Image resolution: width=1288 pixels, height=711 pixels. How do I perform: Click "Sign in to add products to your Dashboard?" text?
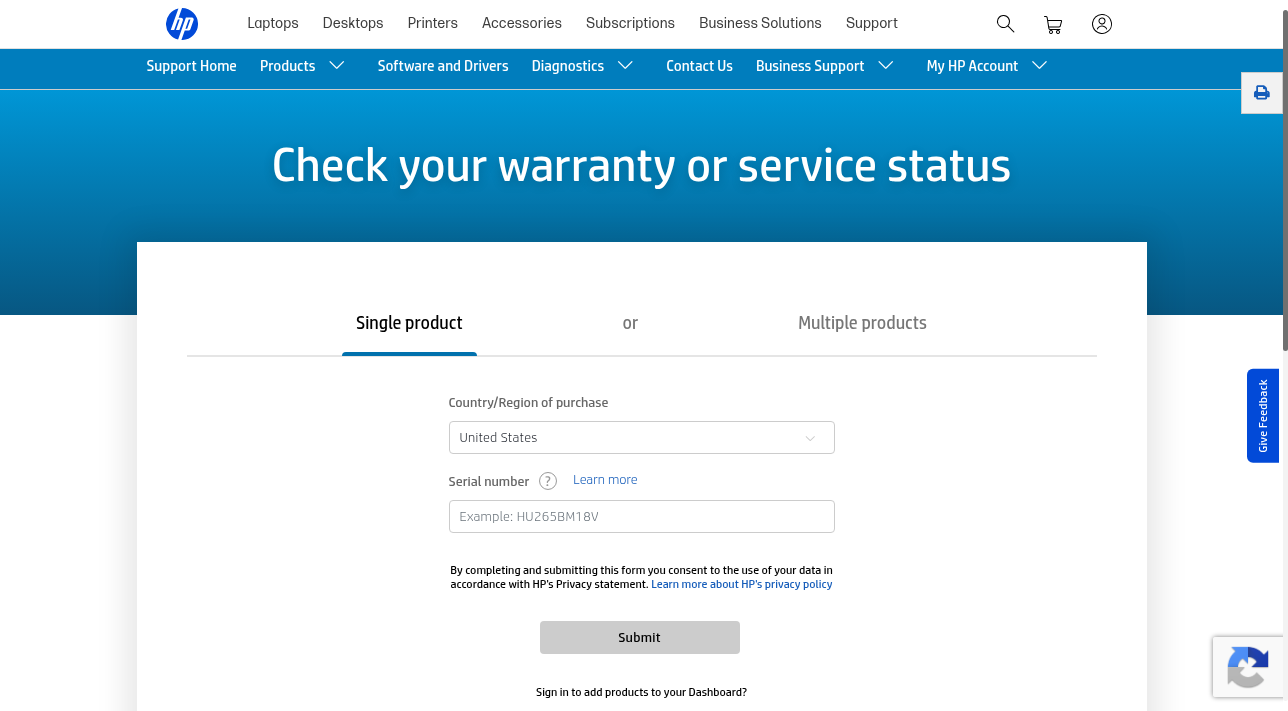641,692
